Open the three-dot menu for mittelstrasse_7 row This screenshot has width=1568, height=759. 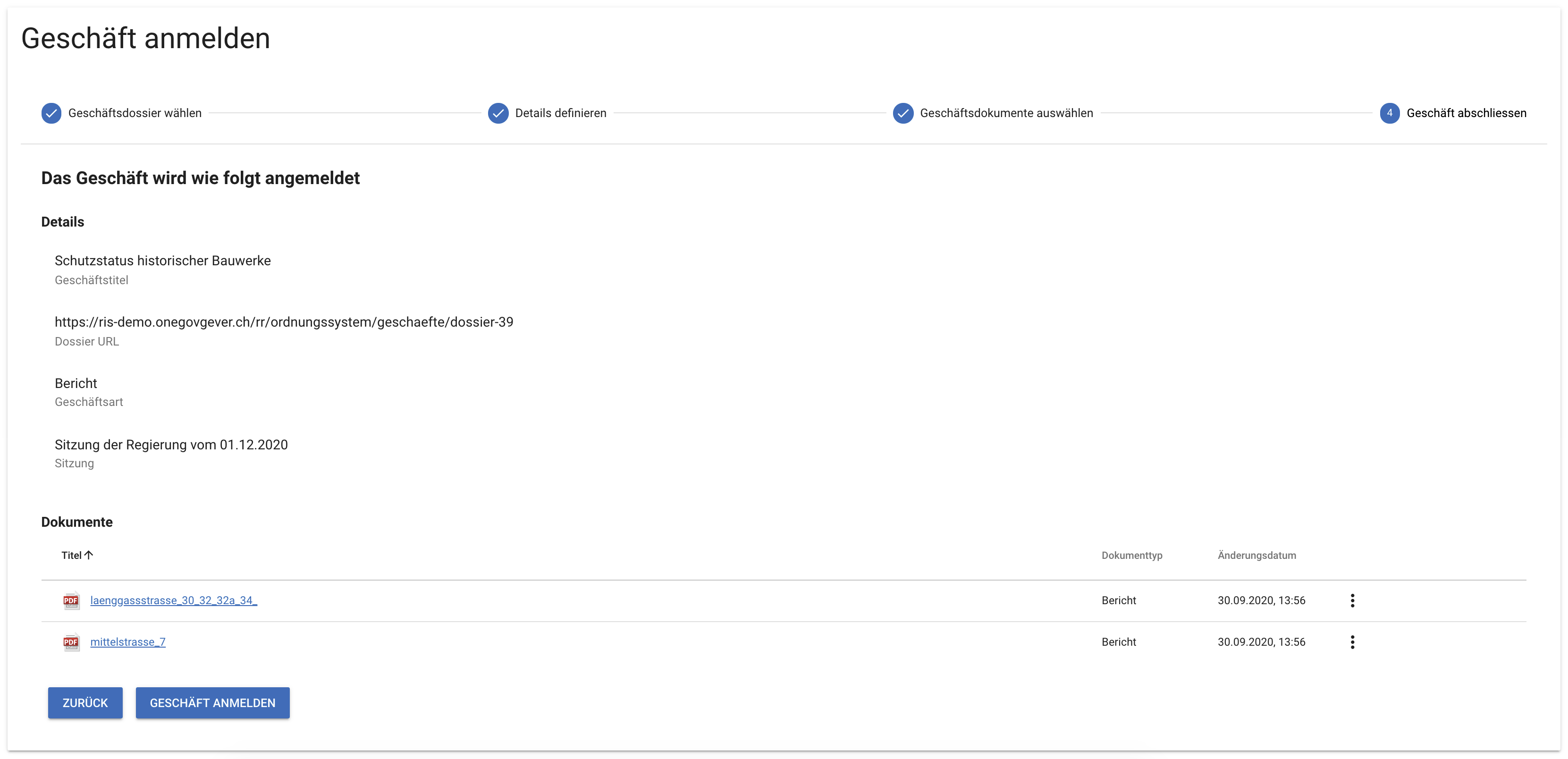pos(1352,642)
